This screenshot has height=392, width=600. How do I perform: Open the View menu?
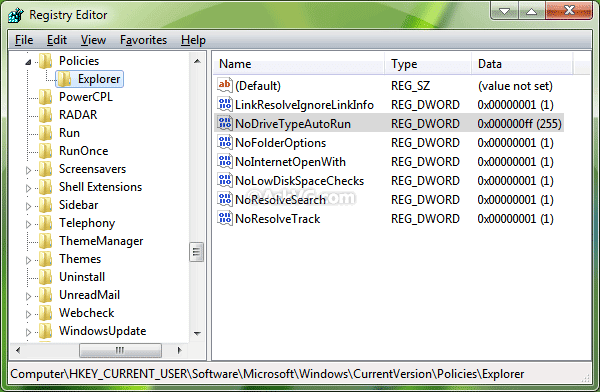coord(93,40)
